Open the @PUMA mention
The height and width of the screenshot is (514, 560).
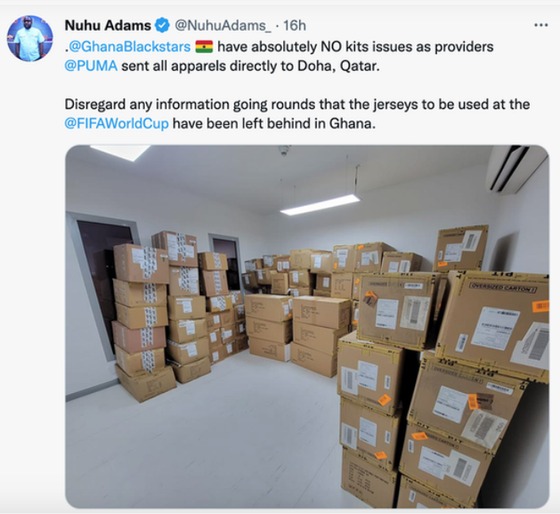91,66
